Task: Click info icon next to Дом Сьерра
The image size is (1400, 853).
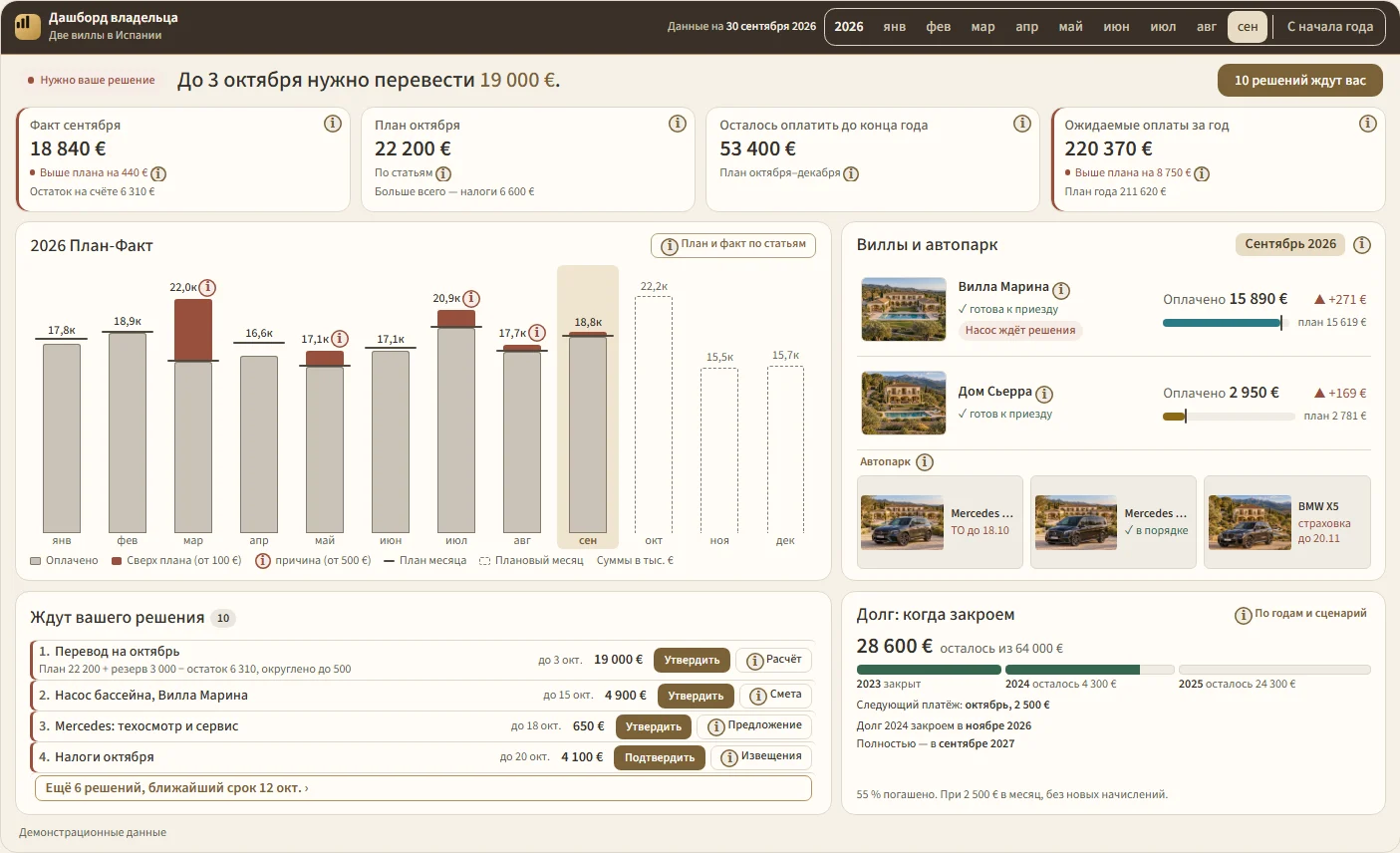Action: tap(1044, 395)
